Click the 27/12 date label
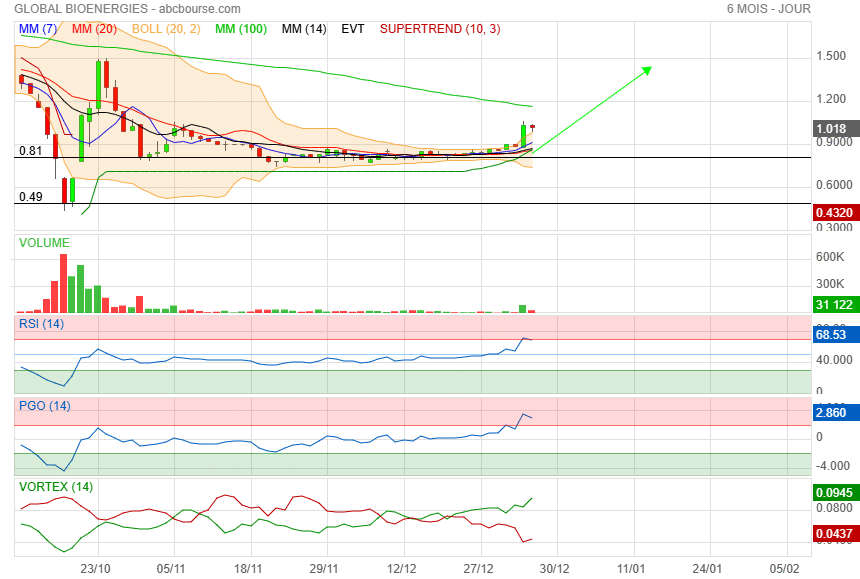Screen dimensions: 860x579 pos(478,569)
